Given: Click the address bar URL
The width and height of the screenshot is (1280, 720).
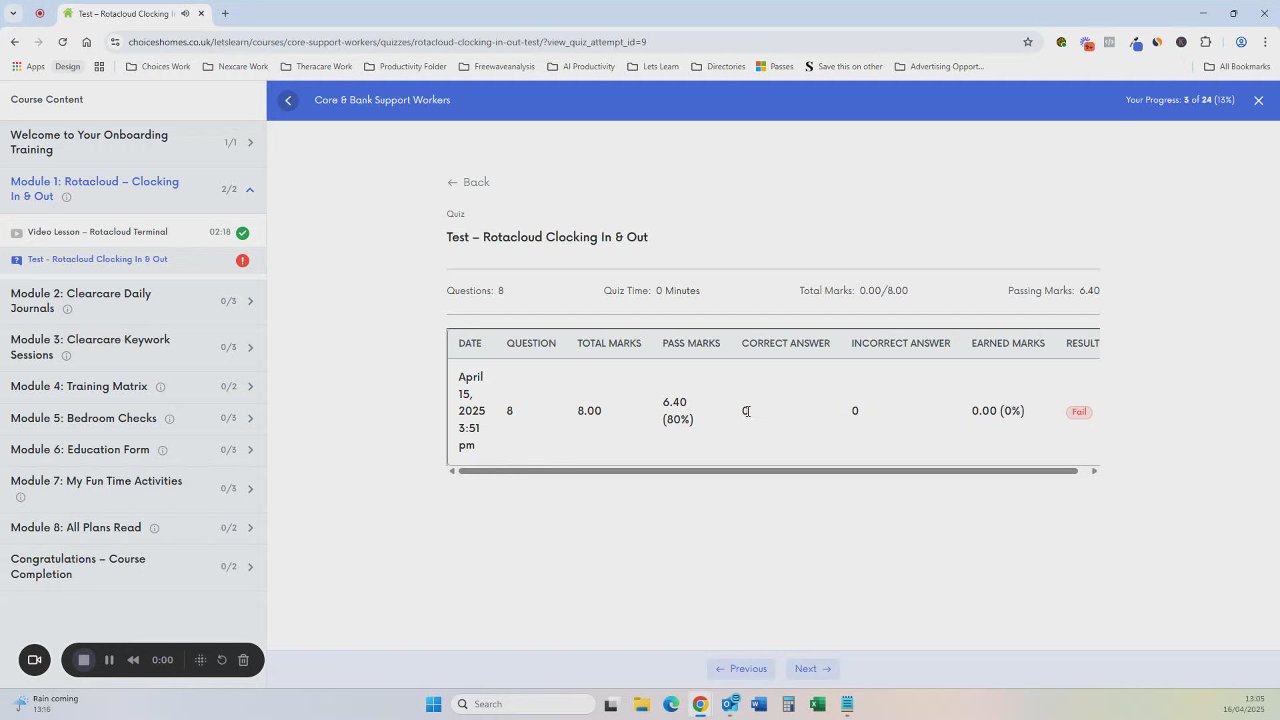Looking at the screenshot, I should (x=387, y=42).
